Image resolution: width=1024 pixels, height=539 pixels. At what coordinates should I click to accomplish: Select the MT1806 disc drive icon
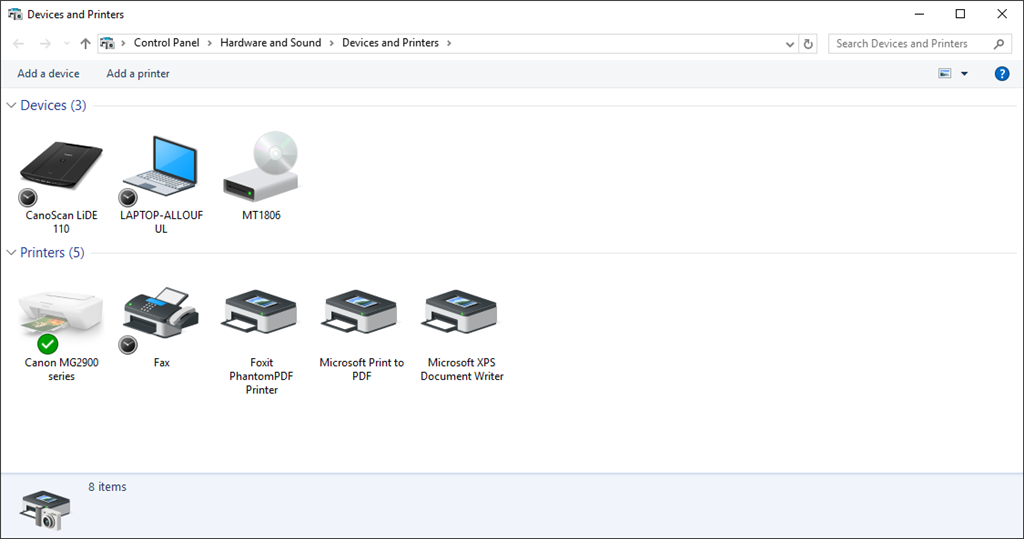(261, 166)
